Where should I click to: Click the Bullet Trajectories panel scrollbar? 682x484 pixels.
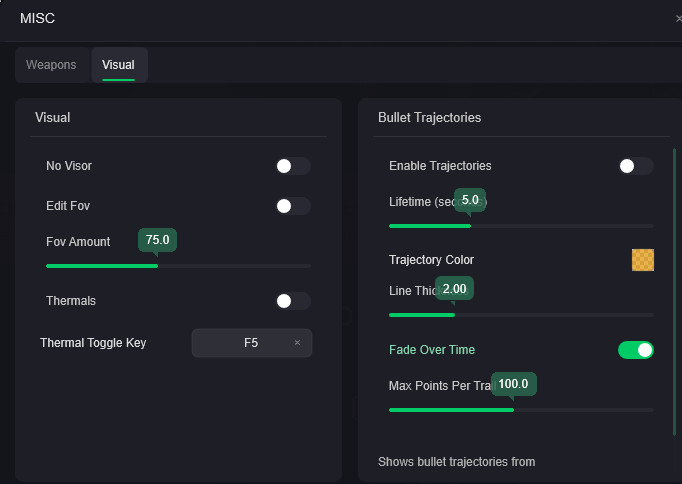675,290
